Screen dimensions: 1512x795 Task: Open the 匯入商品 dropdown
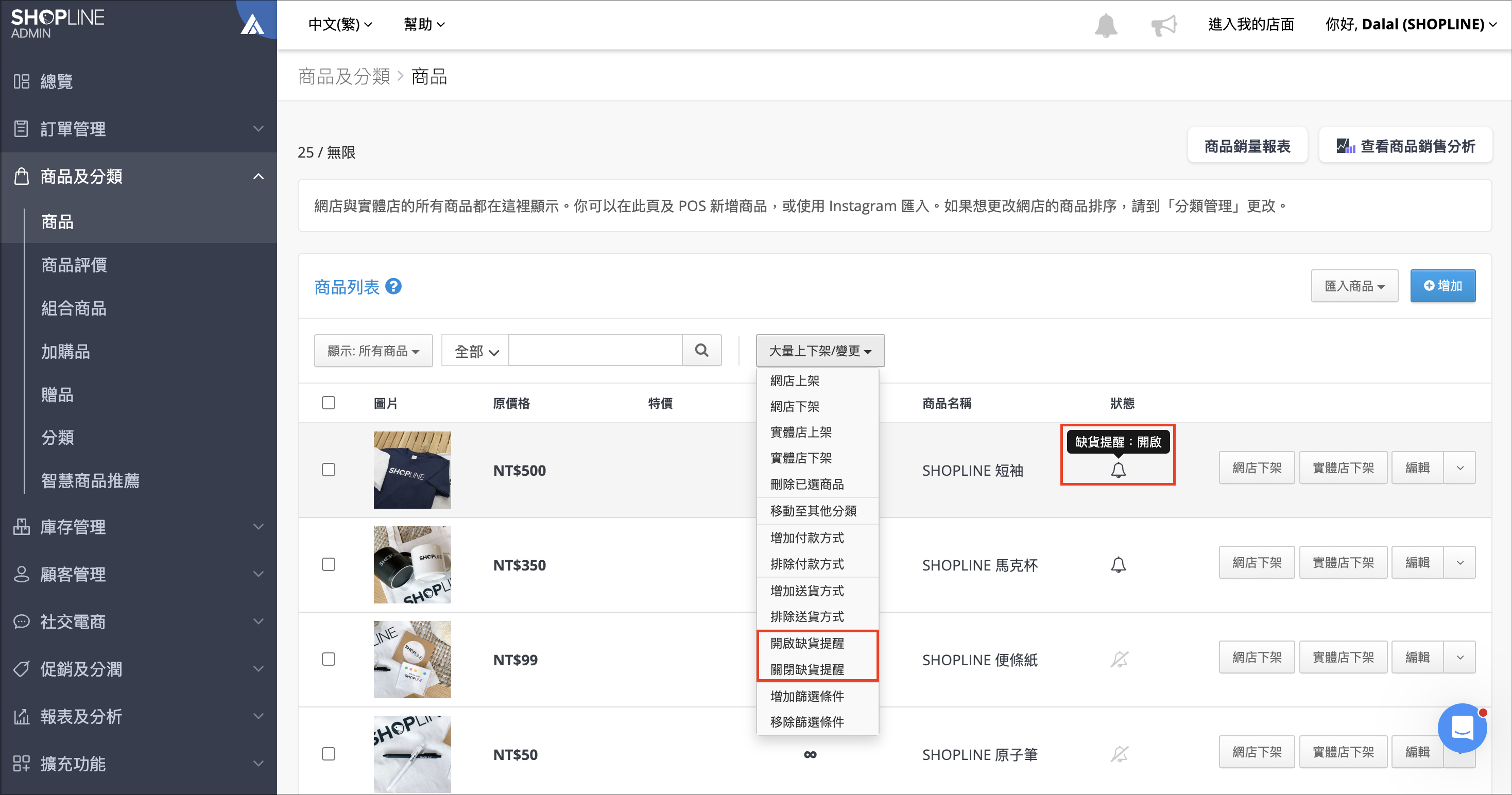1355,286
